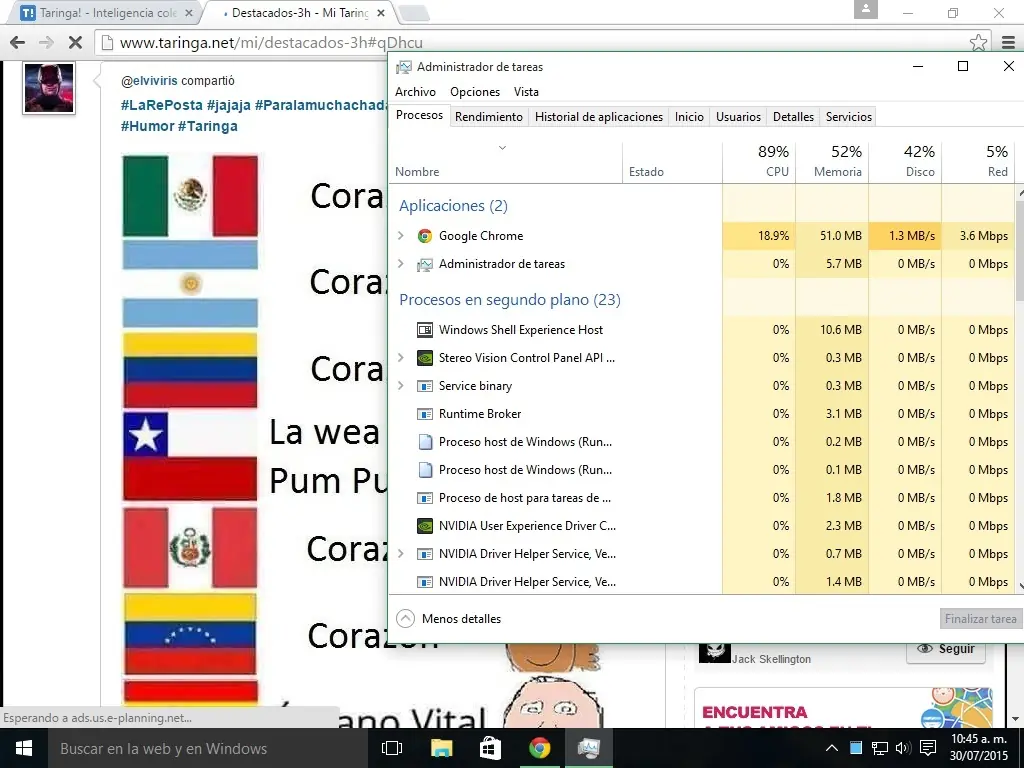Image resolution: width=1024 pixels, height=768 pixels.
Task: Click the Seguir button in Taringa
Action: coord(946,648)
